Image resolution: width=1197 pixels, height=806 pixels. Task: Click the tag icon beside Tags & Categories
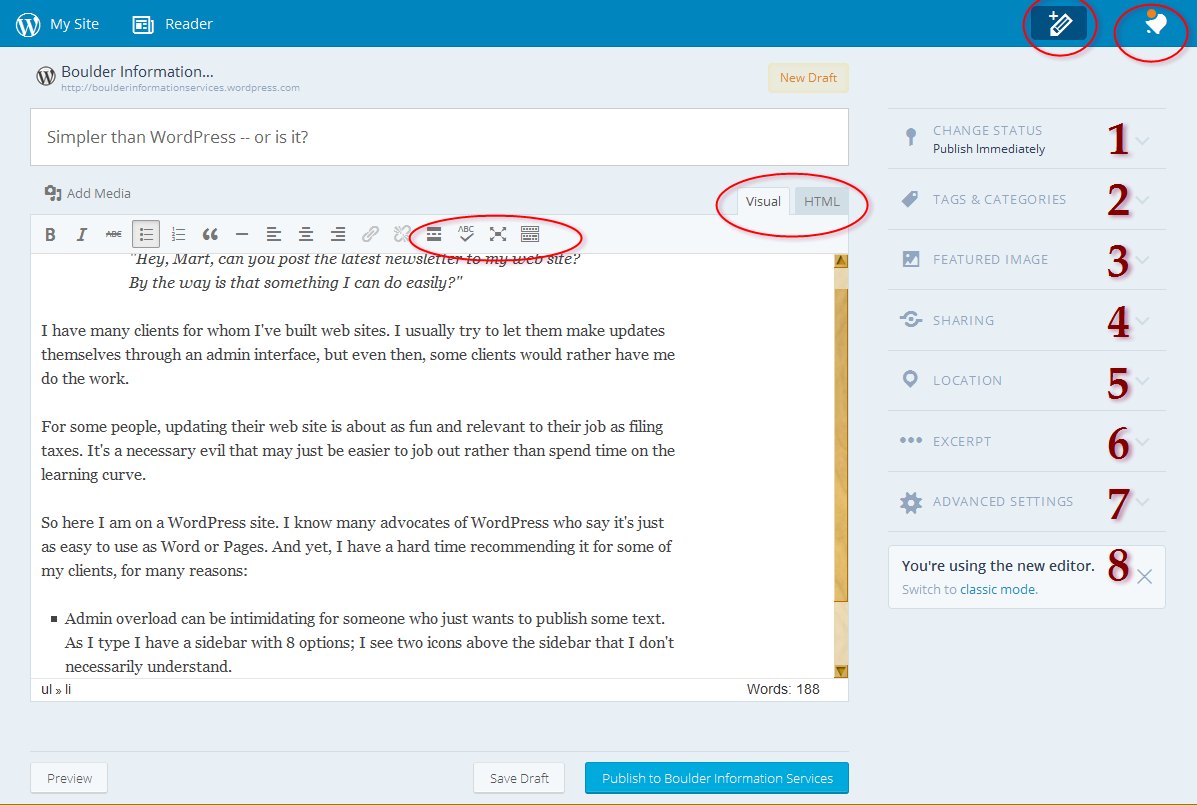910,199
